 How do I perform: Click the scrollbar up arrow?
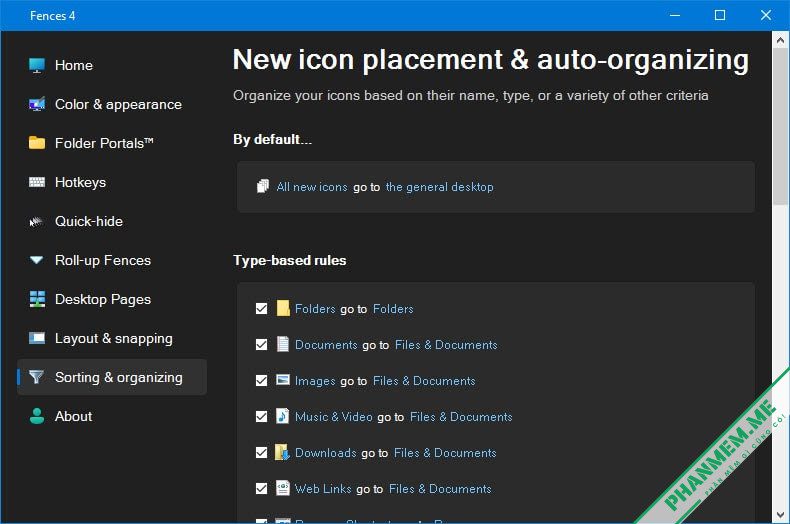click(x=780, y=39)
